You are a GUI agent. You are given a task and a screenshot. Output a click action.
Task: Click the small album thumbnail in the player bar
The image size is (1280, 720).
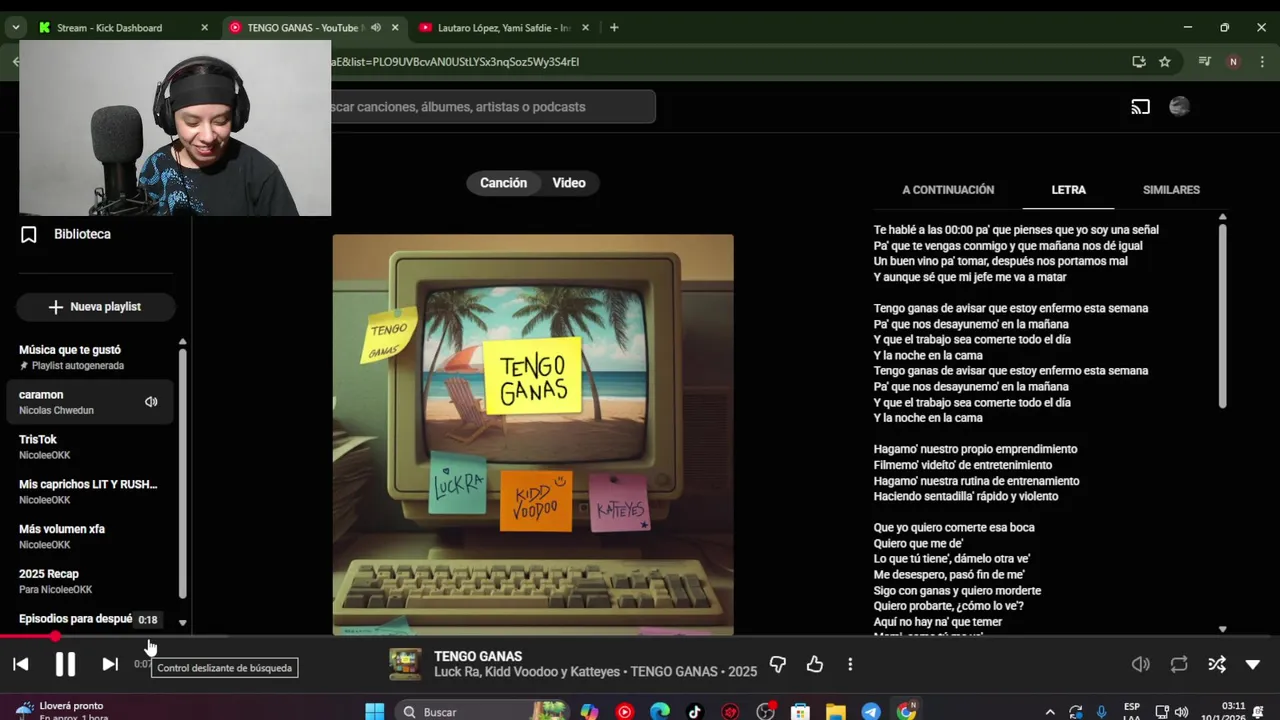[405, 664]
